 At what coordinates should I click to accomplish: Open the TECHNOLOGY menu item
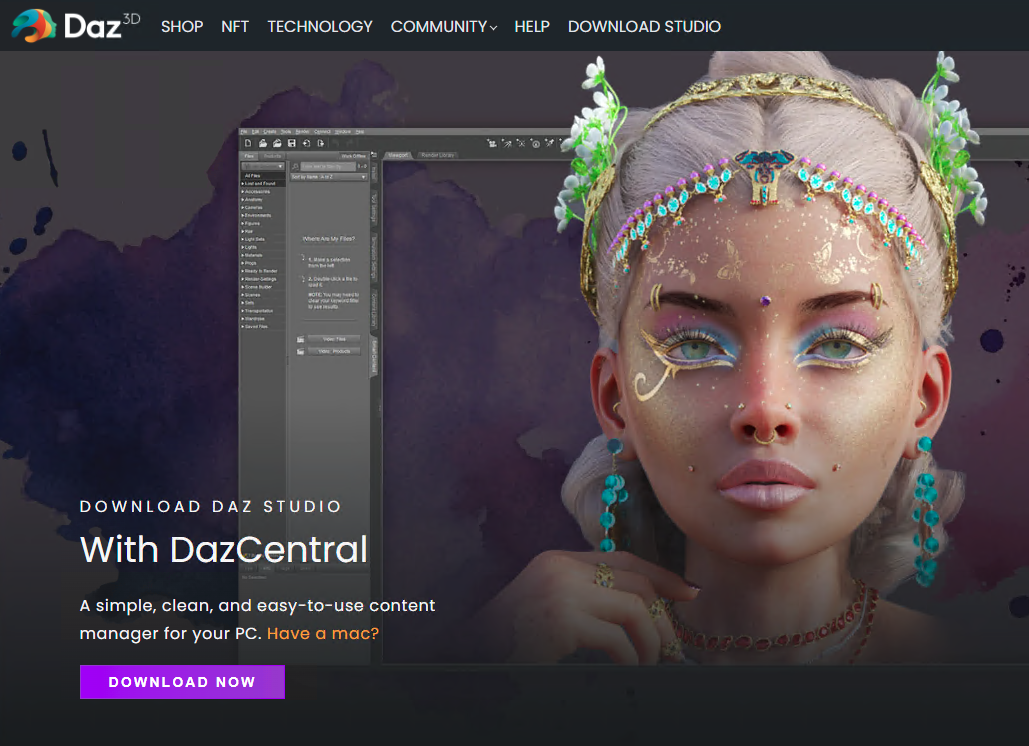320,27
